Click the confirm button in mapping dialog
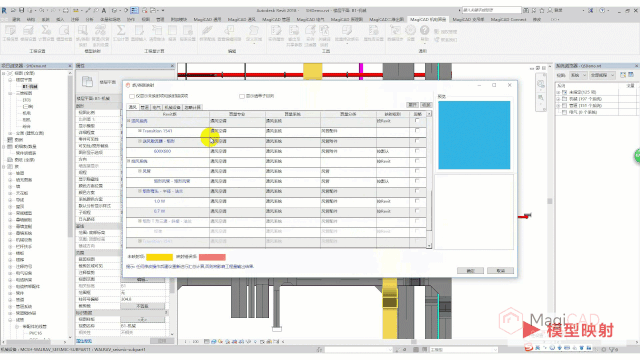Viewport: 640px width, 360px height. tap(470, 271)
